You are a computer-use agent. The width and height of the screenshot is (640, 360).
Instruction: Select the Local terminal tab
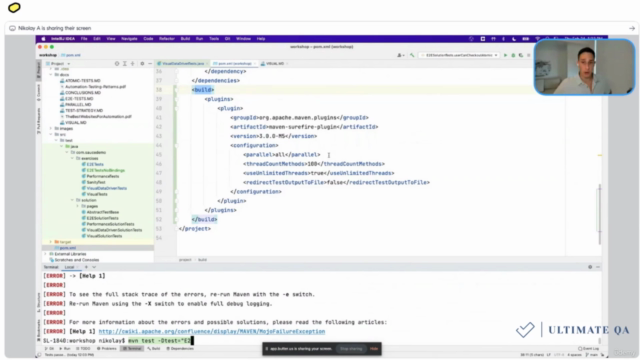[70, 267]
